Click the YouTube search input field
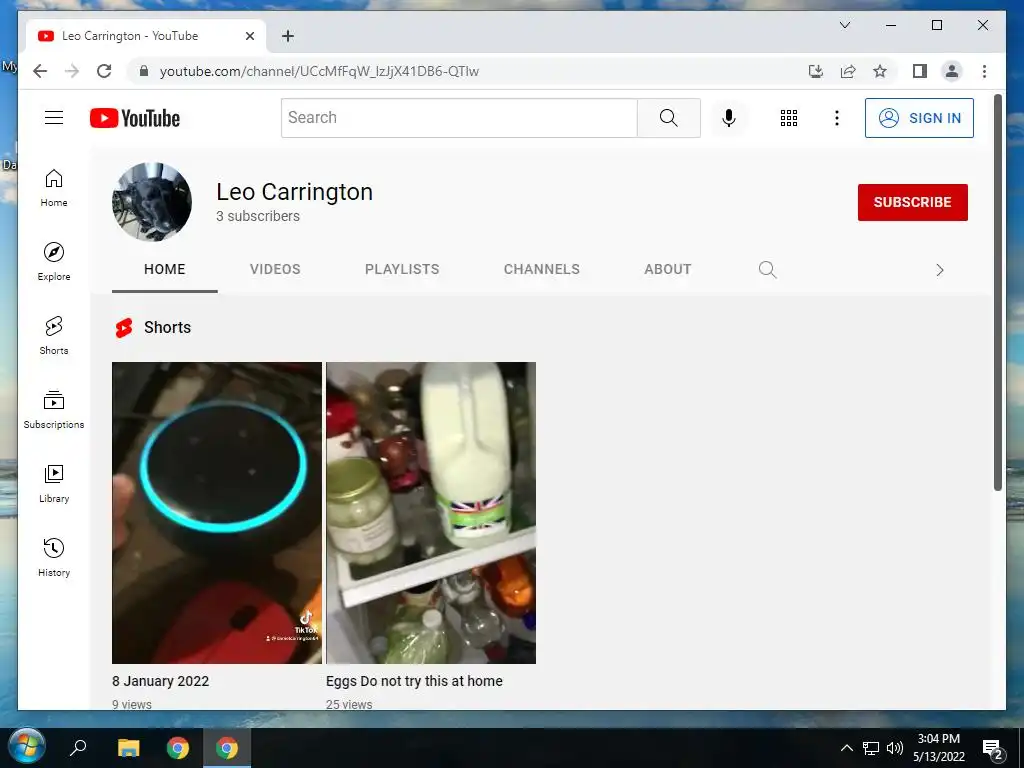 (x=459, y=118)
